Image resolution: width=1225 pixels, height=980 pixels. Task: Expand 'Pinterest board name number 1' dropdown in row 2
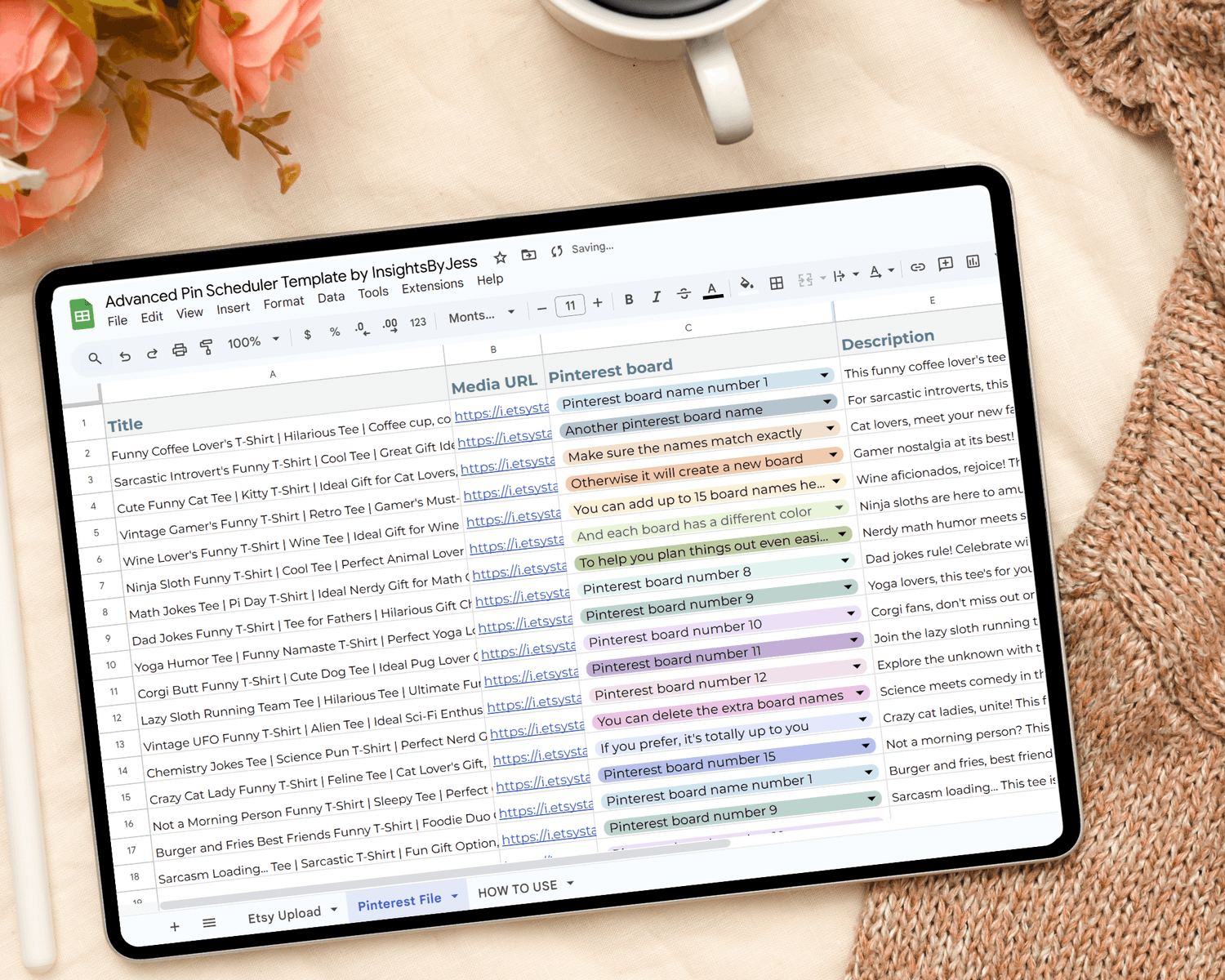point(825,375)
